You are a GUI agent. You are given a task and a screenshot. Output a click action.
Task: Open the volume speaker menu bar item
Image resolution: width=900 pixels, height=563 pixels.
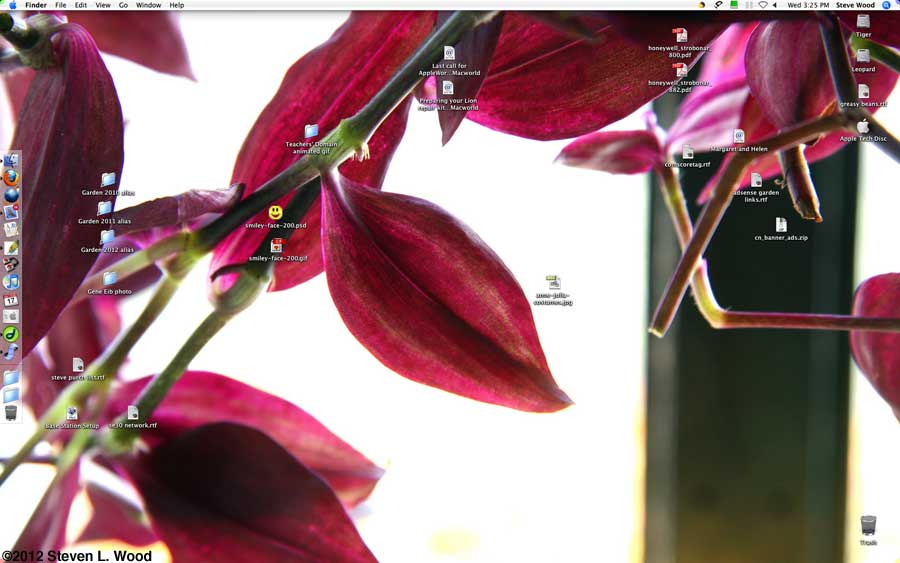pos(775,5)
